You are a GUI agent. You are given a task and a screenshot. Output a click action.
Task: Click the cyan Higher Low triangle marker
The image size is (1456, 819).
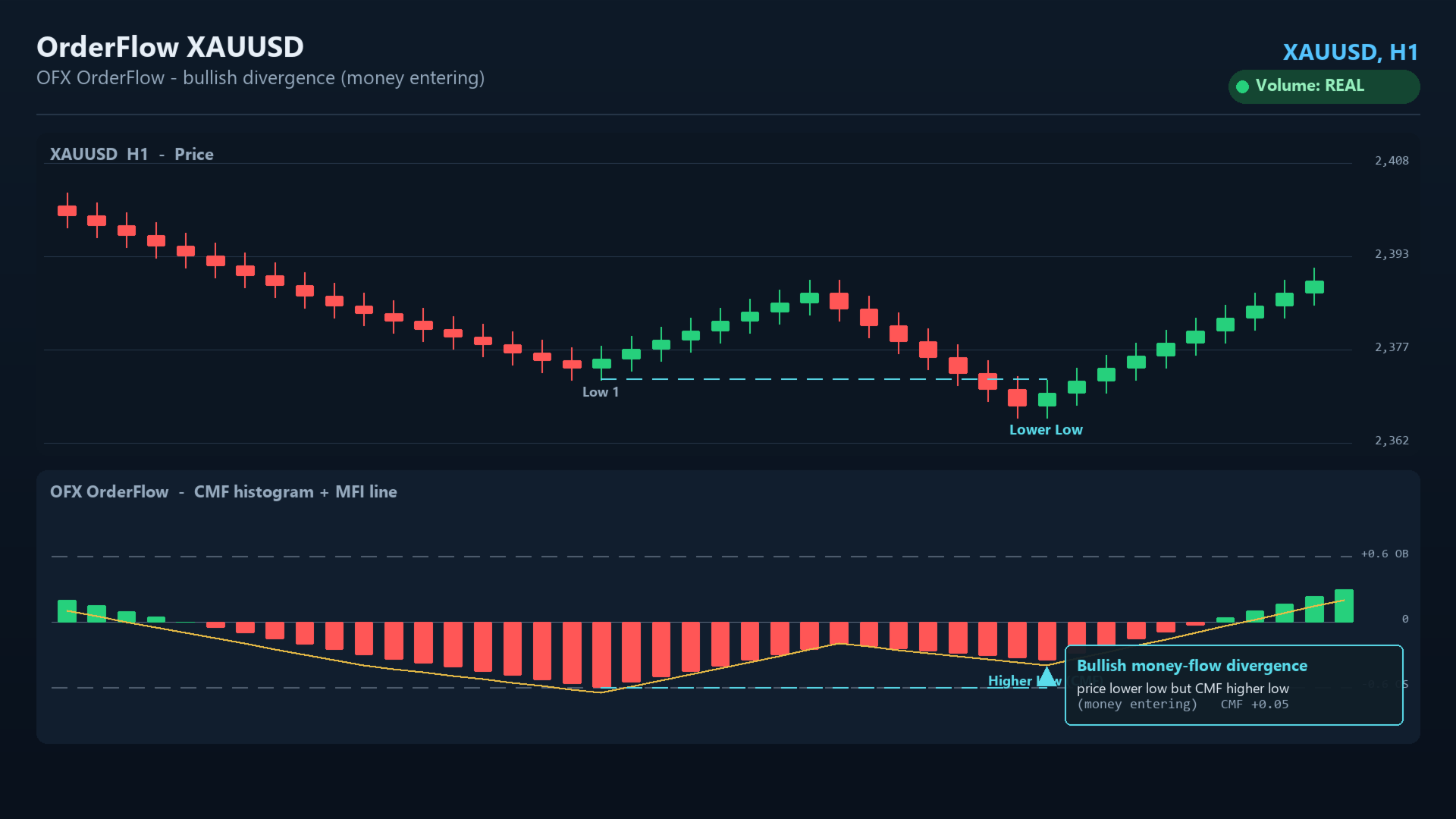[x=1047, y=676]
